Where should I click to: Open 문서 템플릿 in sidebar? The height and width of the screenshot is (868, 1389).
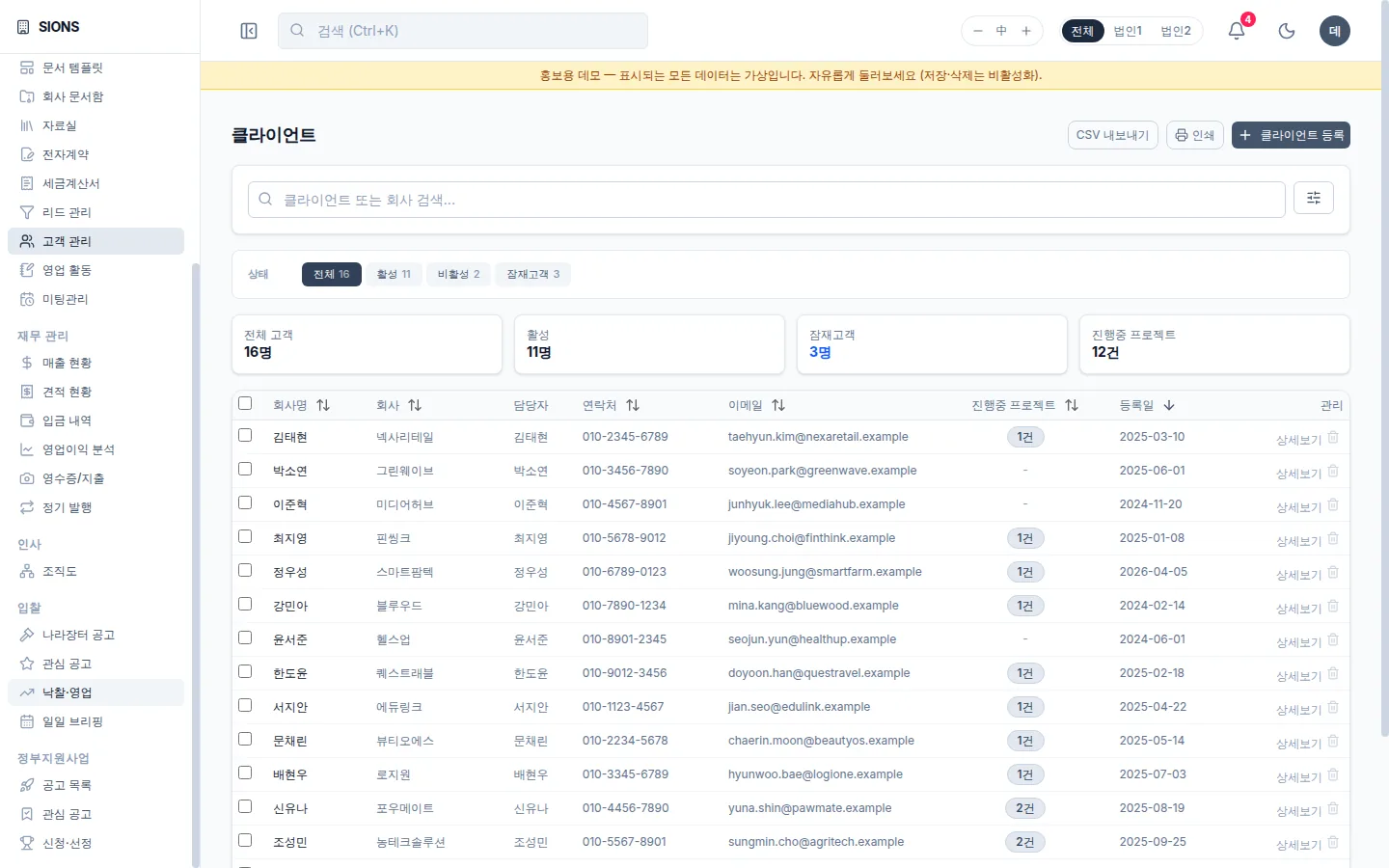(x=95, y=68)
